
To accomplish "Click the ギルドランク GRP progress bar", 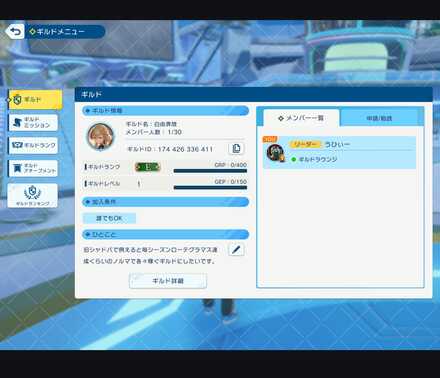I will [210, 171].
